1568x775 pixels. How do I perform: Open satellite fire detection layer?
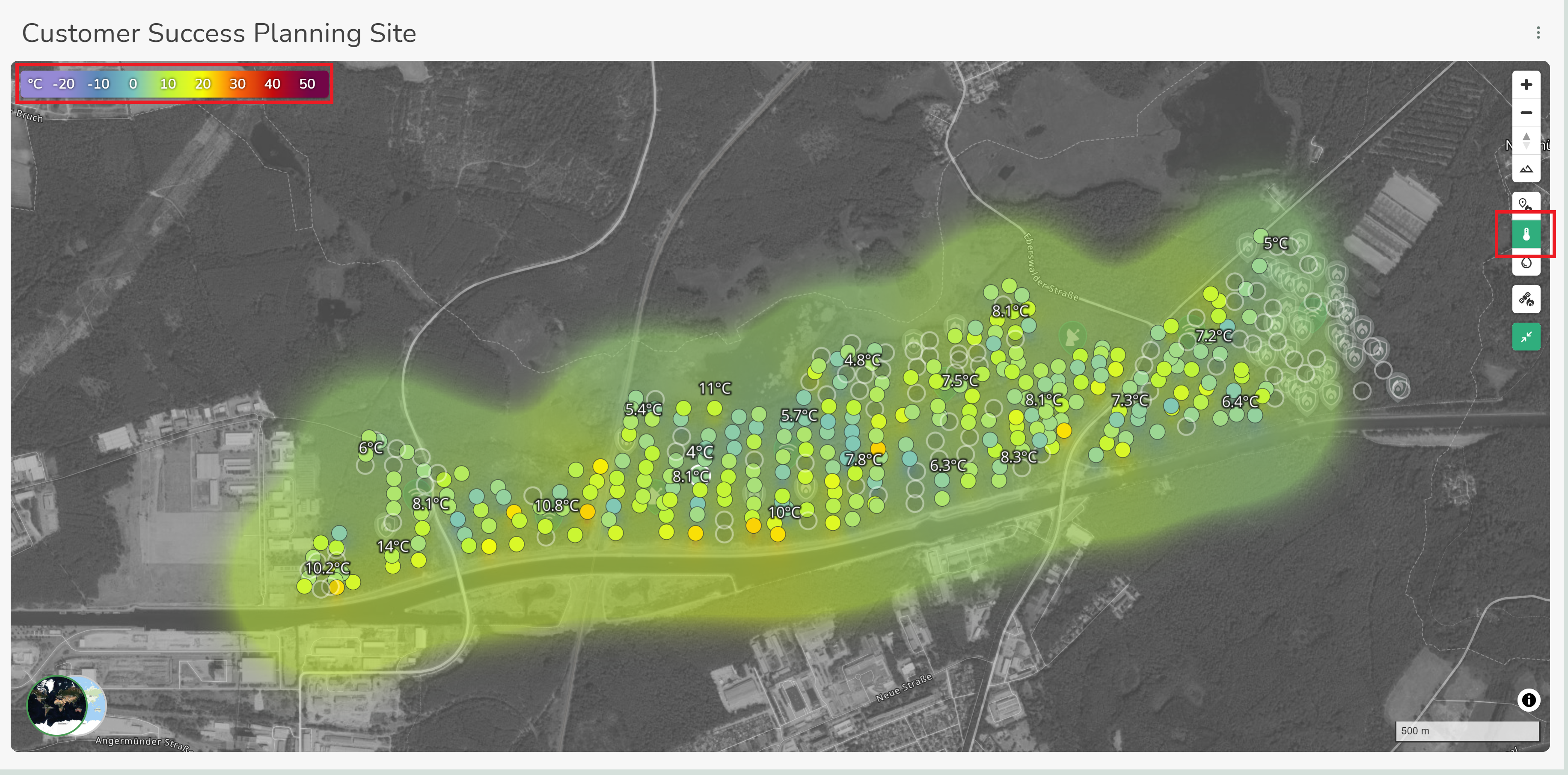(1525, 300)
